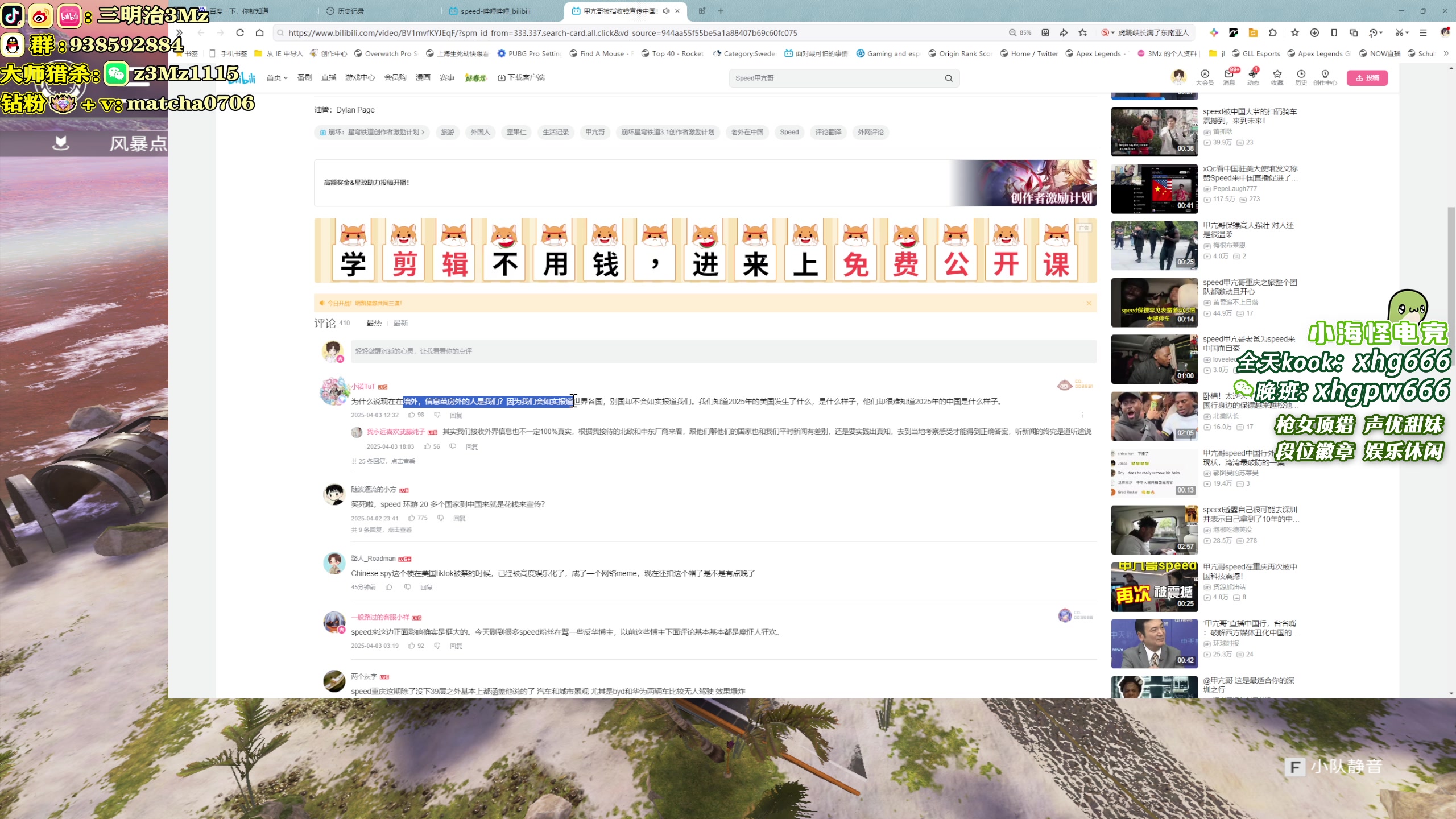Open the browser downloads icon
This screenshot has width=1456, height=819.
1314,33
